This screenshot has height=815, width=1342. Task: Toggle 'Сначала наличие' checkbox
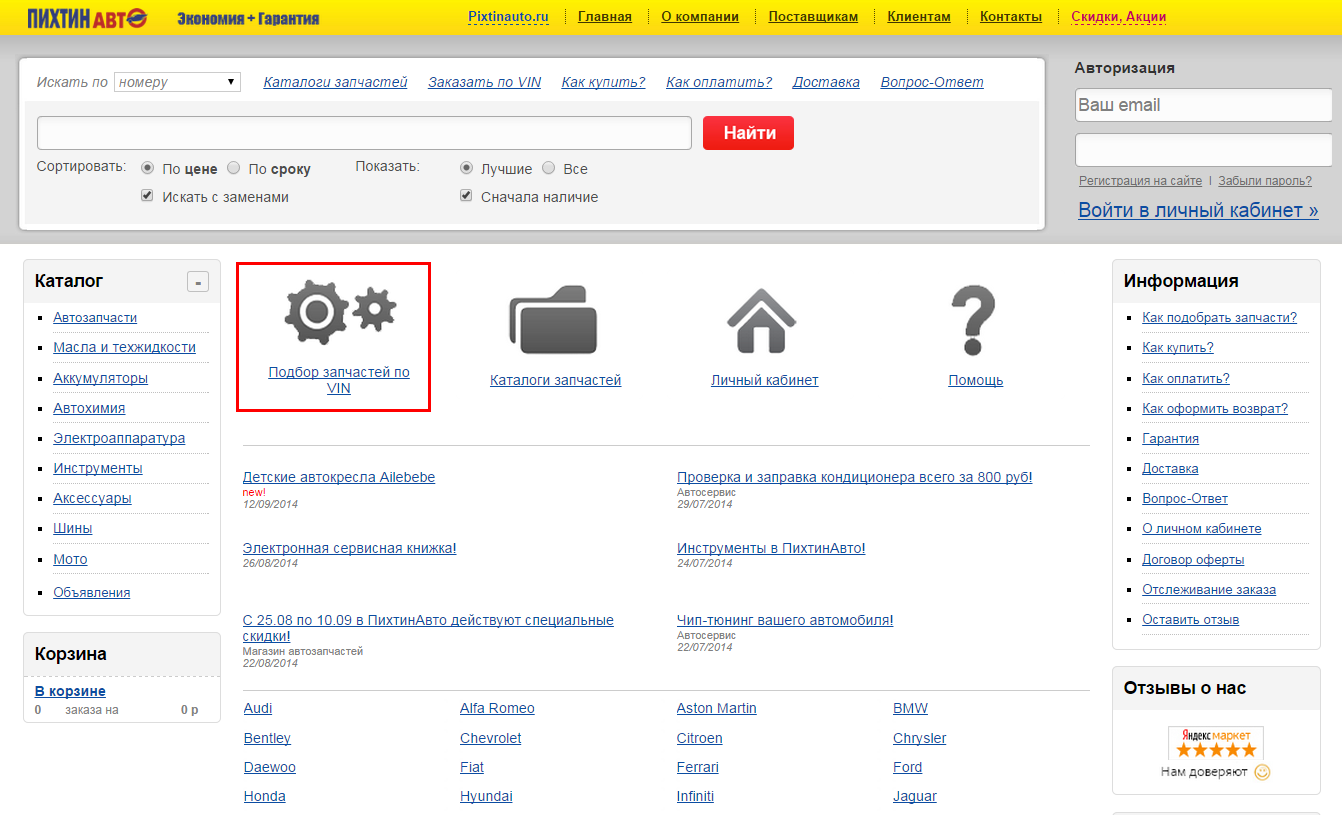[466, 196]
